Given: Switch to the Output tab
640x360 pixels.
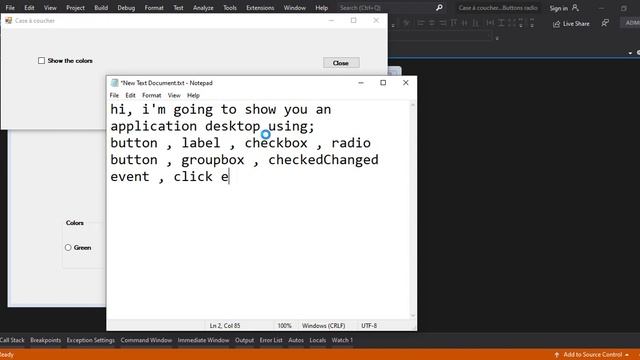Looking at the screenshot, I should tap(244, 340).
